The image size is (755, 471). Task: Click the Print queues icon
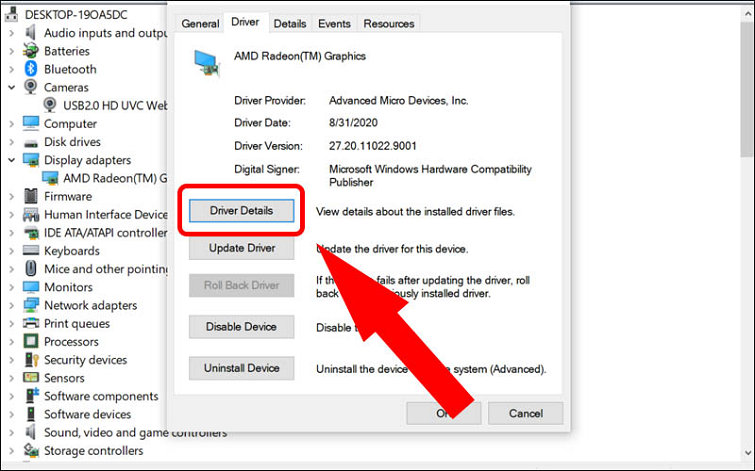click(x=31, y=323)
